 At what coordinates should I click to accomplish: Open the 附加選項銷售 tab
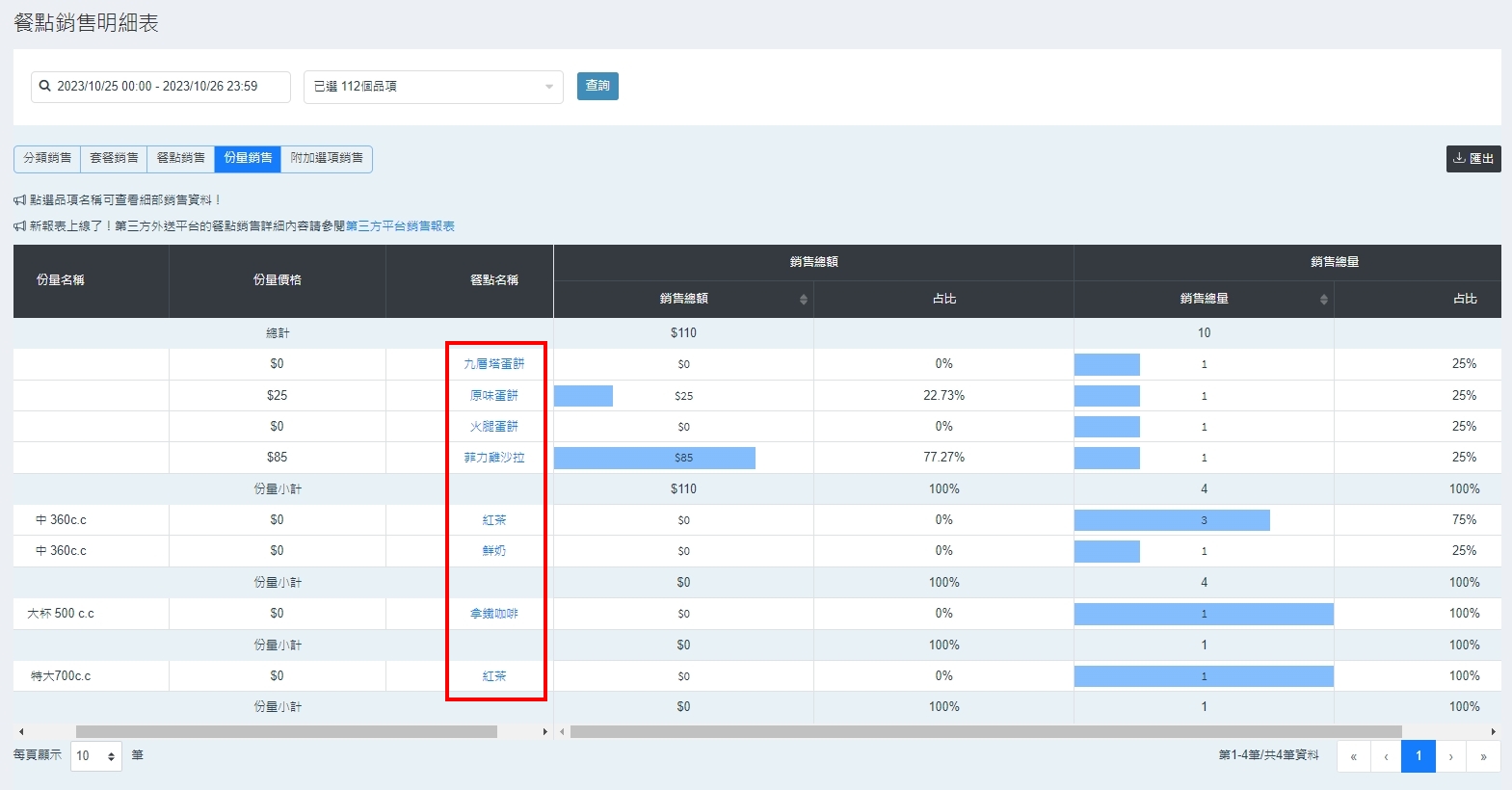(x=327, y=158)
